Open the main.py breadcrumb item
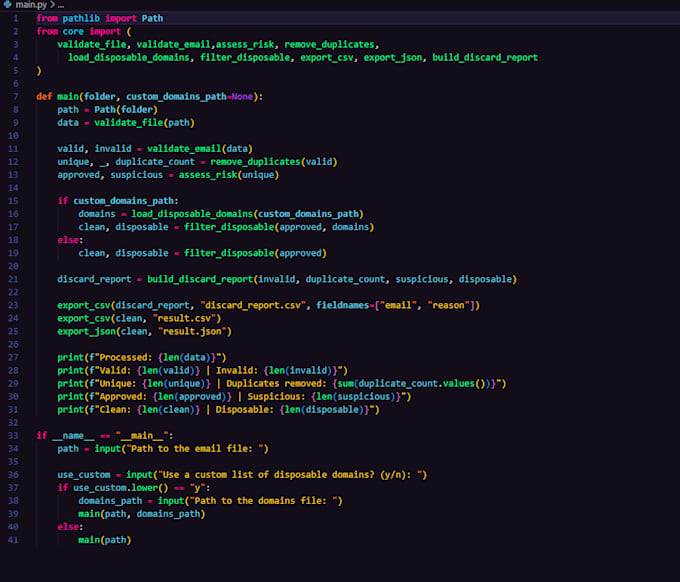Screen dimensions: 680x582 31,5
